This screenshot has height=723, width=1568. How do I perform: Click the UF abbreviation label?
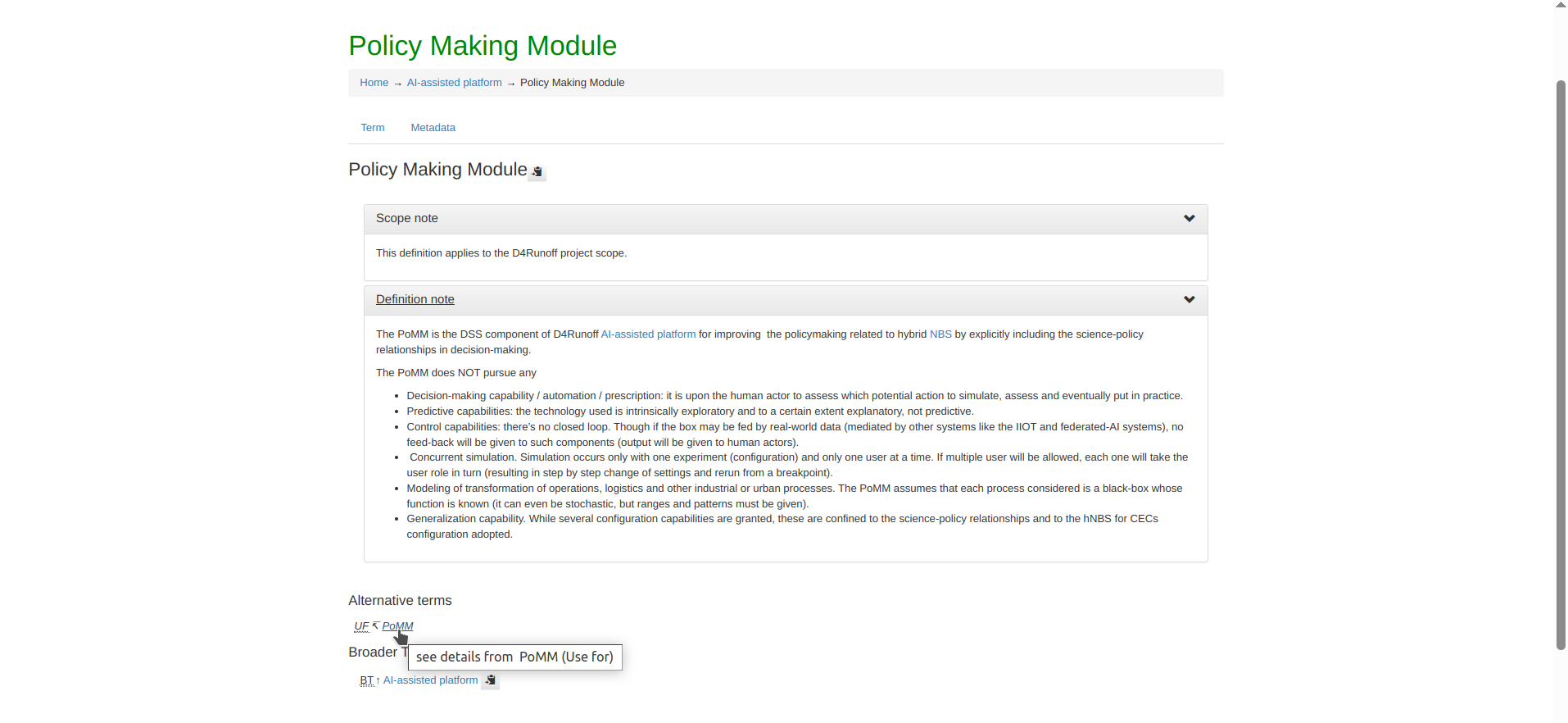coord(361,626)
